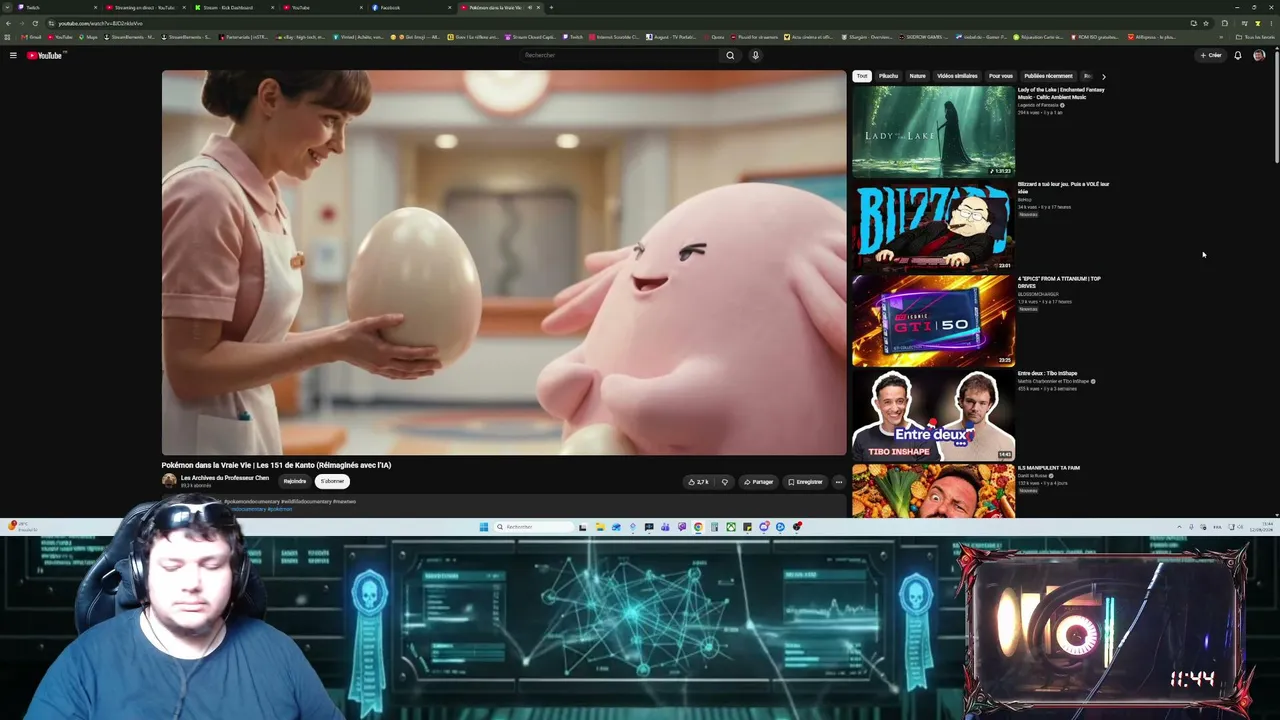1280x720 pixels.
Task: Click the YouTube search field
Action: 618,56
